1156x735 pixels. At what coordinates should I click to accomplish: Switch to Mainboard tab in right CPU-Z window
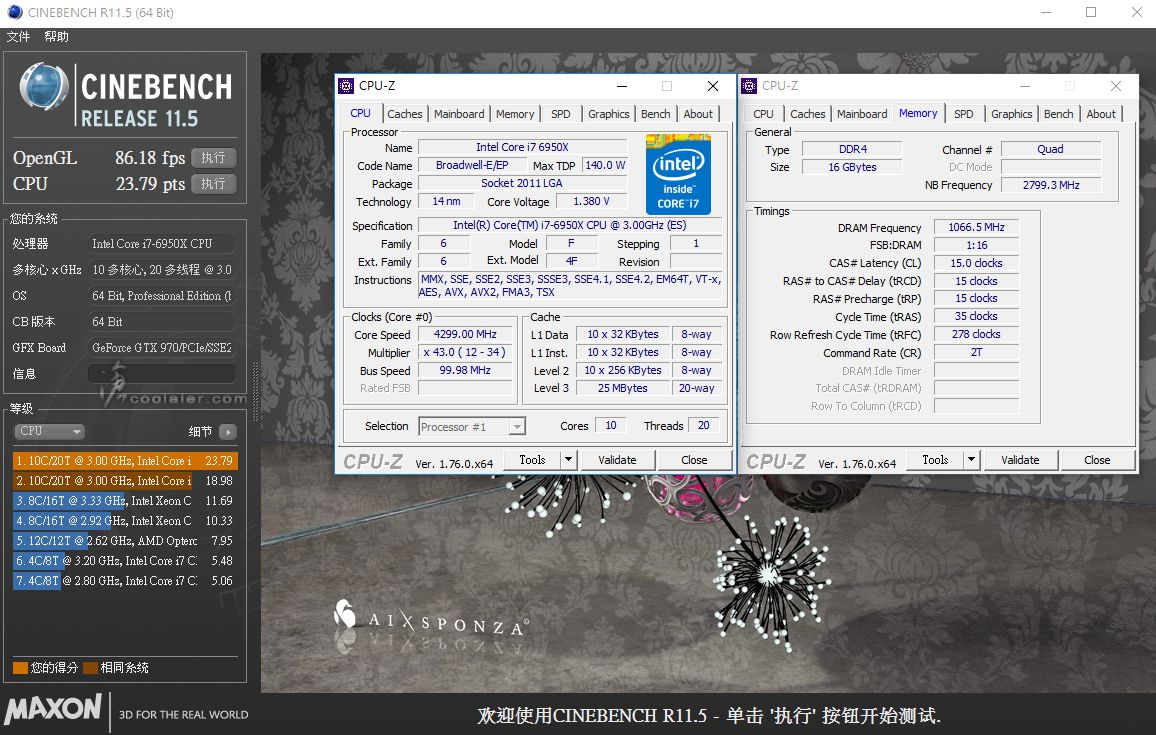point(862,114)
